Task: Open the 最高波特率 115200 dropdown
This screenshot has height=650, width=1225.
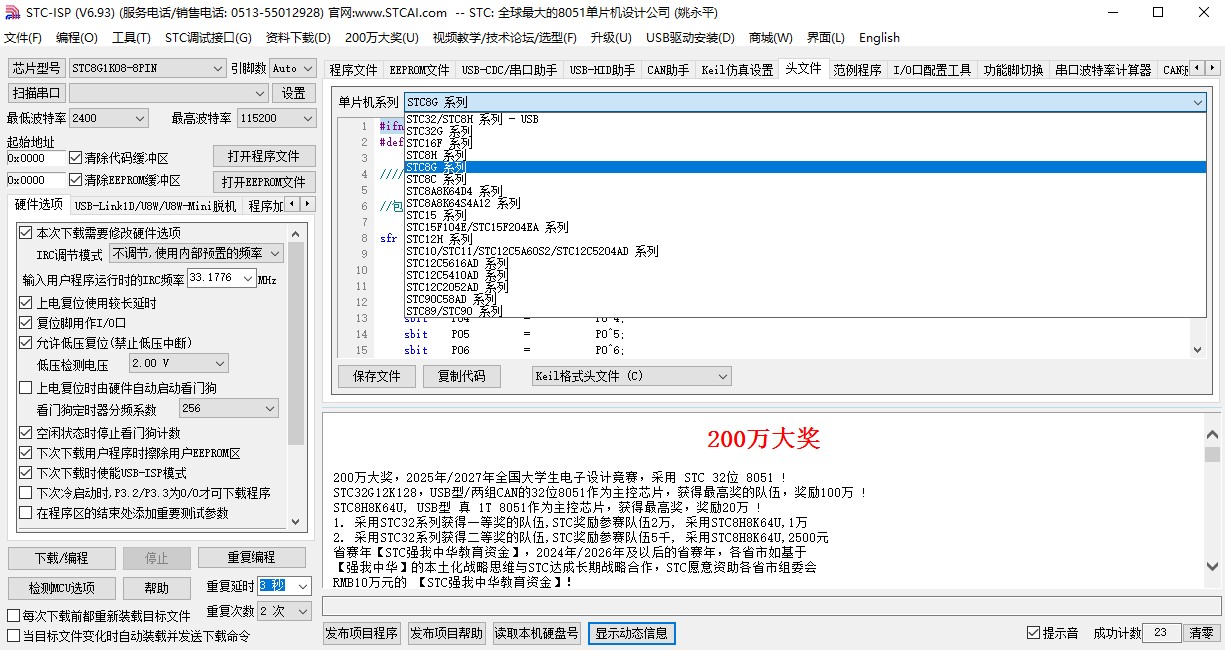Action: coord(276,118)
